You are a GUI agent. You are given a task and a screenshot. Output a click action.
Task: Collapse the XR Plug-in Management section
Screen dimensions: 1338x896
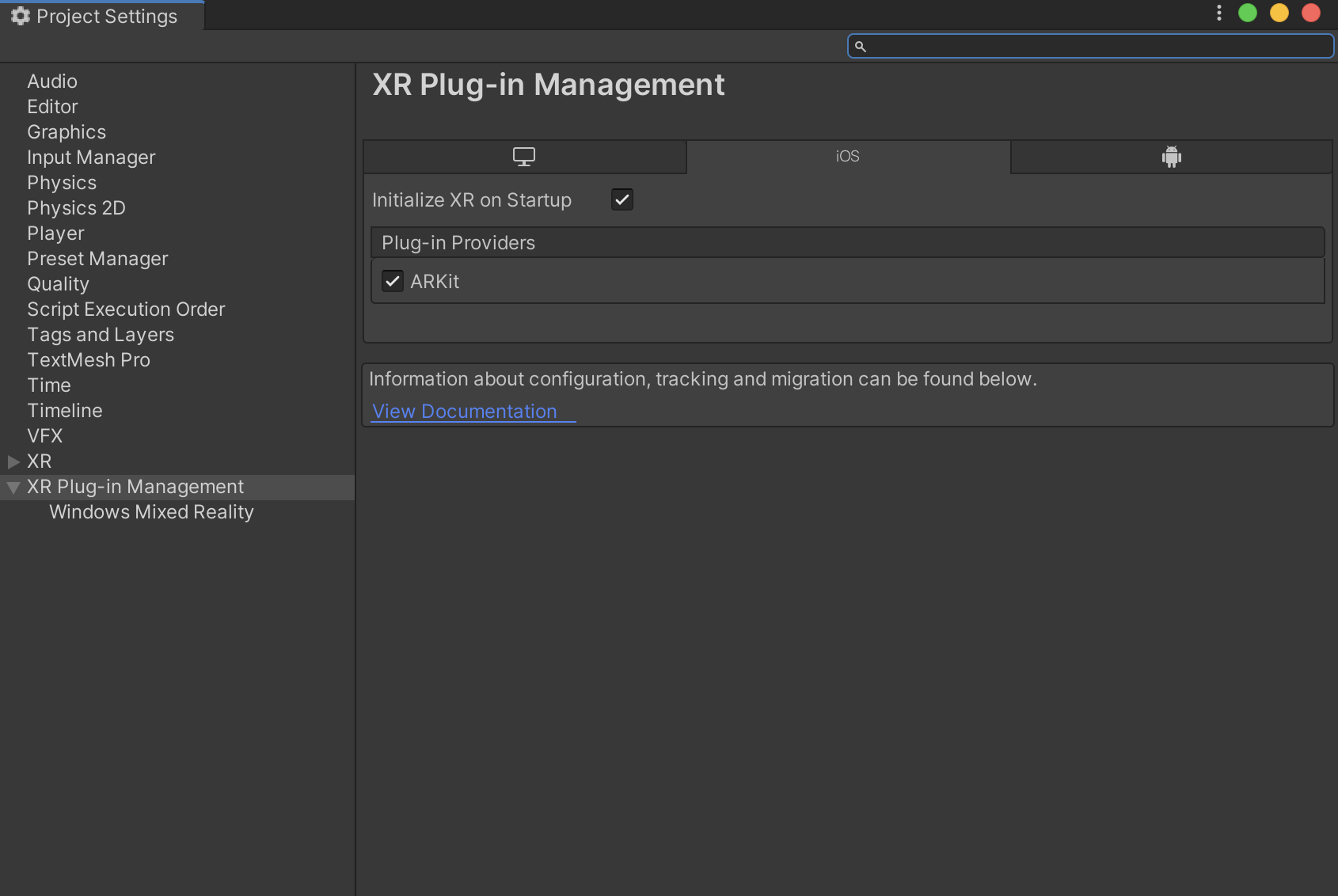[x=13, y=488]
